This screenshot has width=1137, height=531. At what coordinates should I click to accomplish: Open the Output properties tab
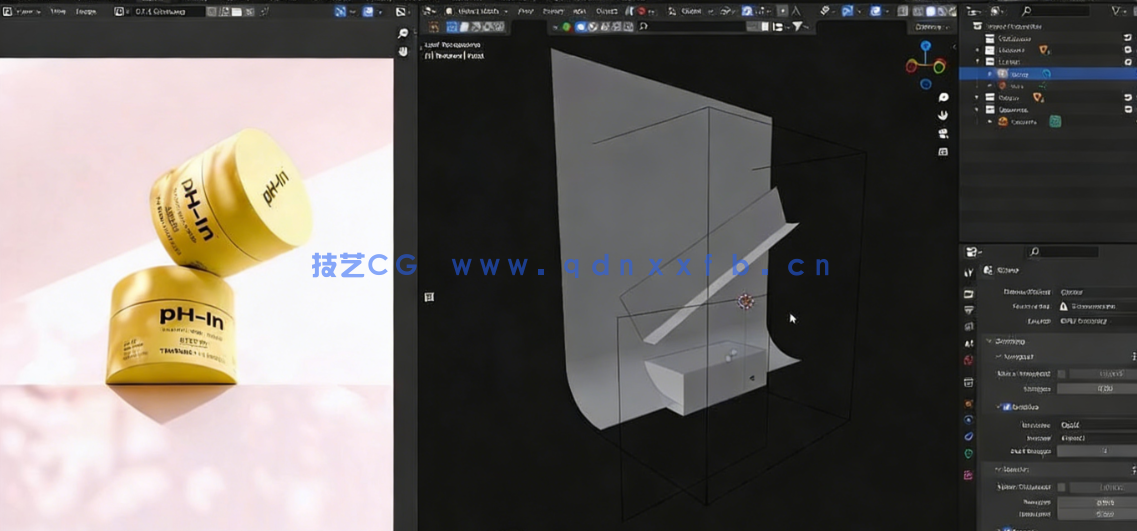point(969,310)
